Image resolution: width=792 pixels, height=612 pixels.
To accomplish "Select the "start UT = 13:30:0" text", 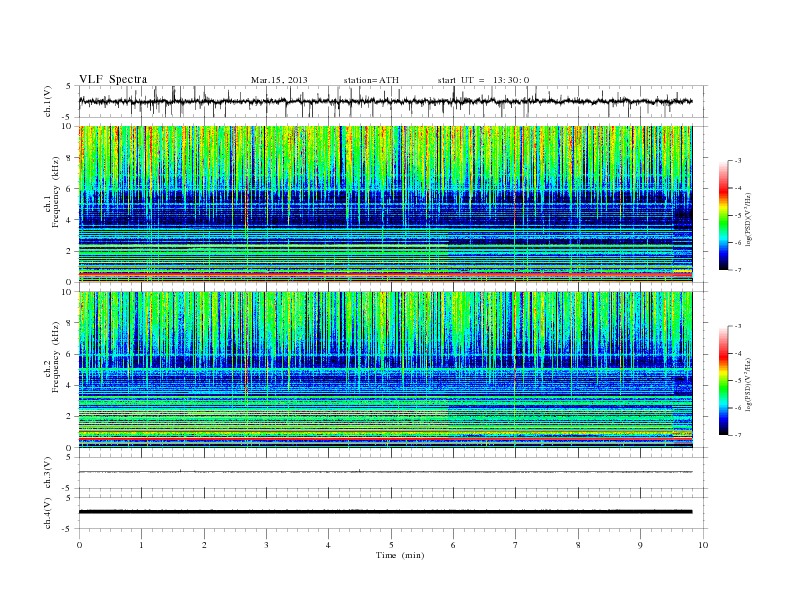I will 483,80.
